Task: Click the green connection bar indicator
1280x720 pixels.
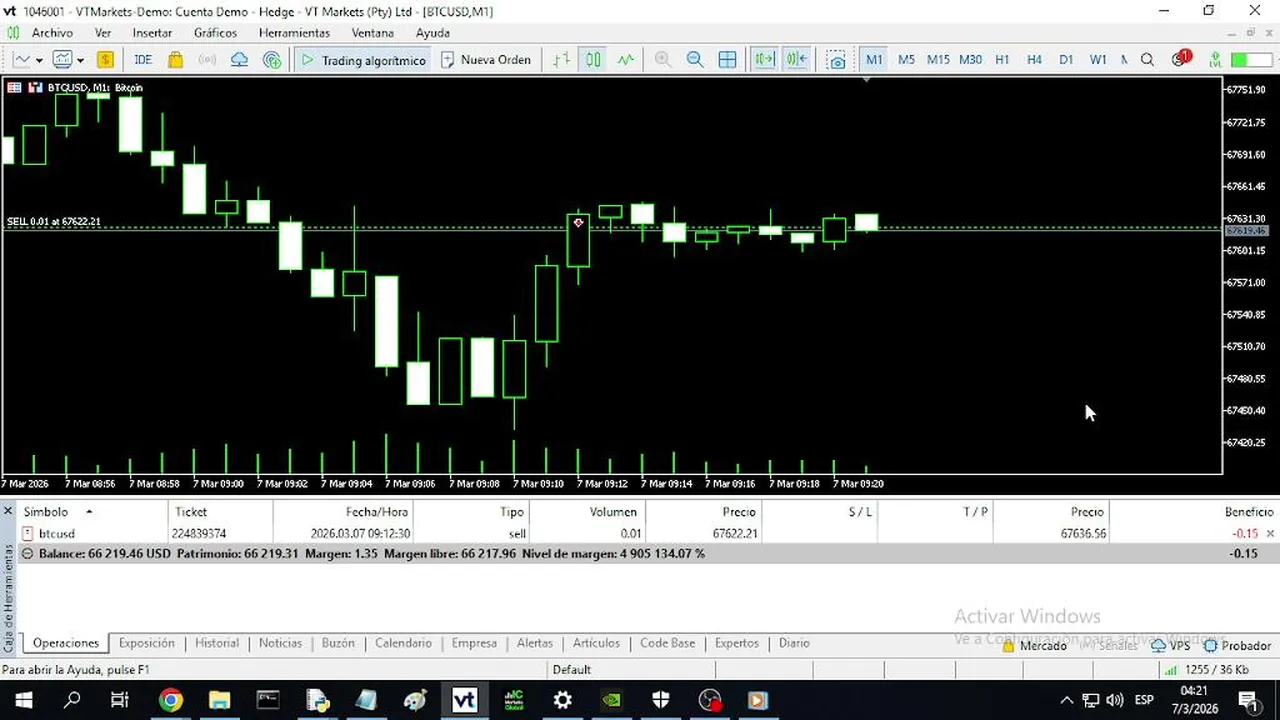Action: coord(1250,60)
